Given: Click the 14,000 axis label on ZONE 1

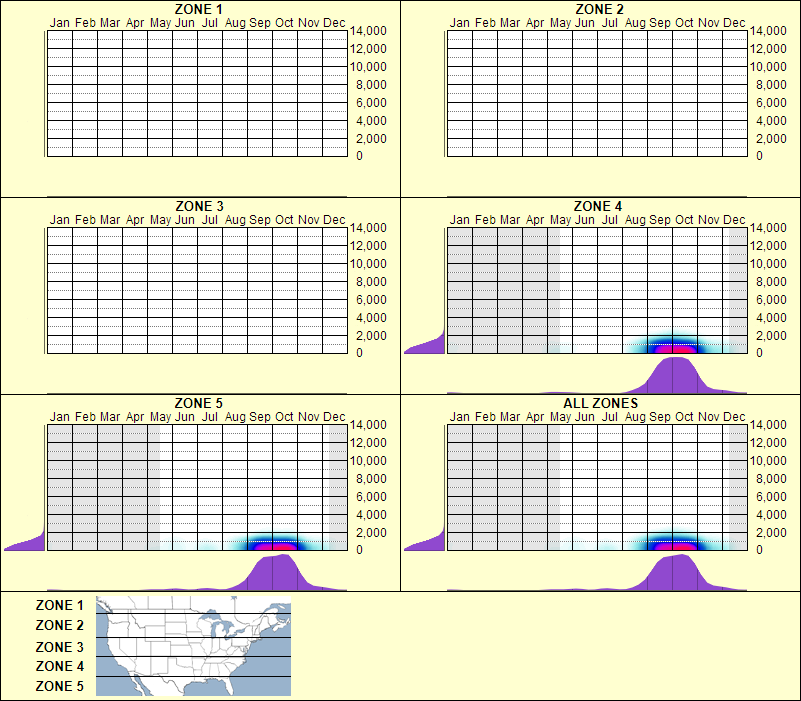Looking at the screenshot, I should 370,31.
